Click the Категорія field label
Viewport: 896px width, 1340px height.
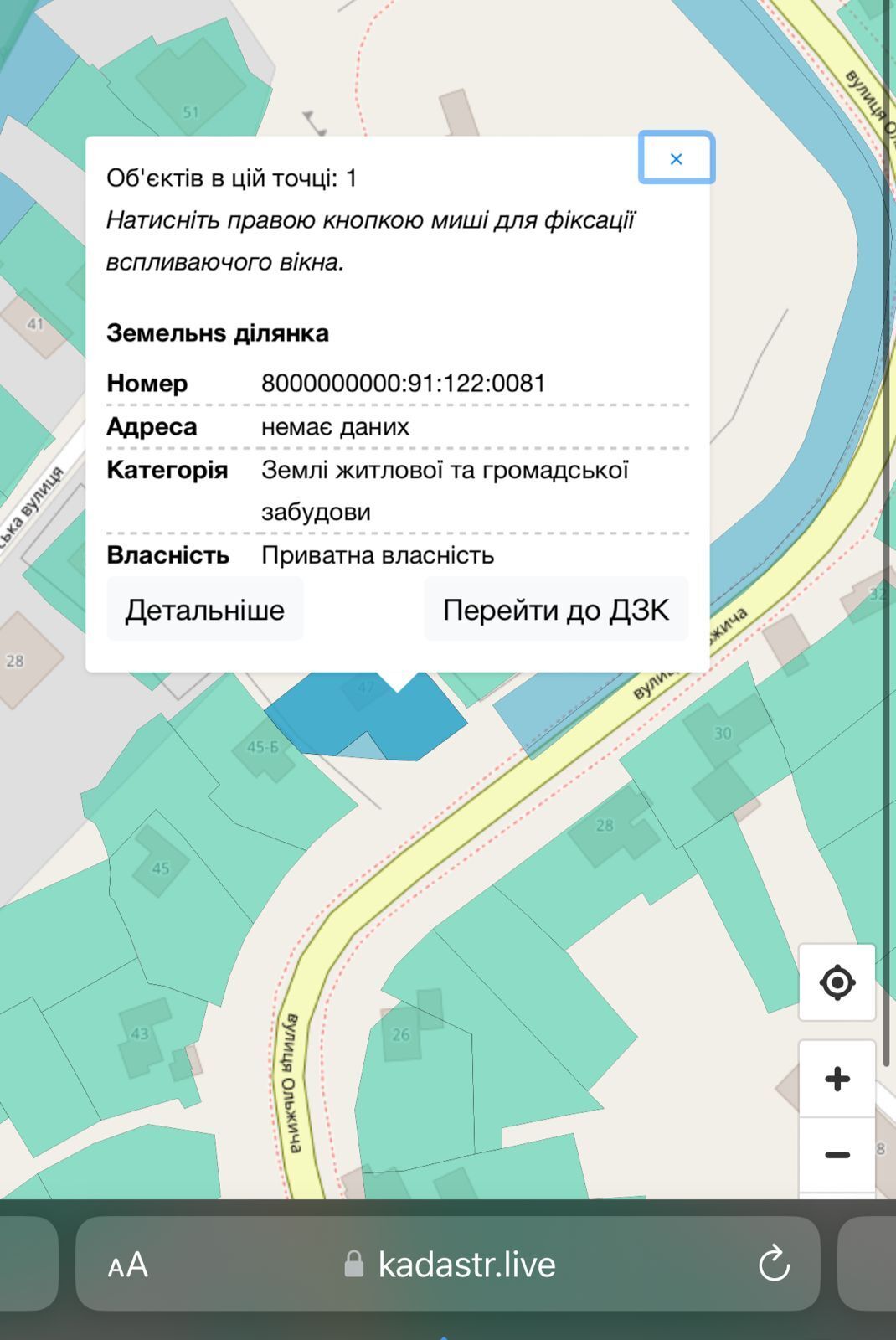[x=167, y=470]
